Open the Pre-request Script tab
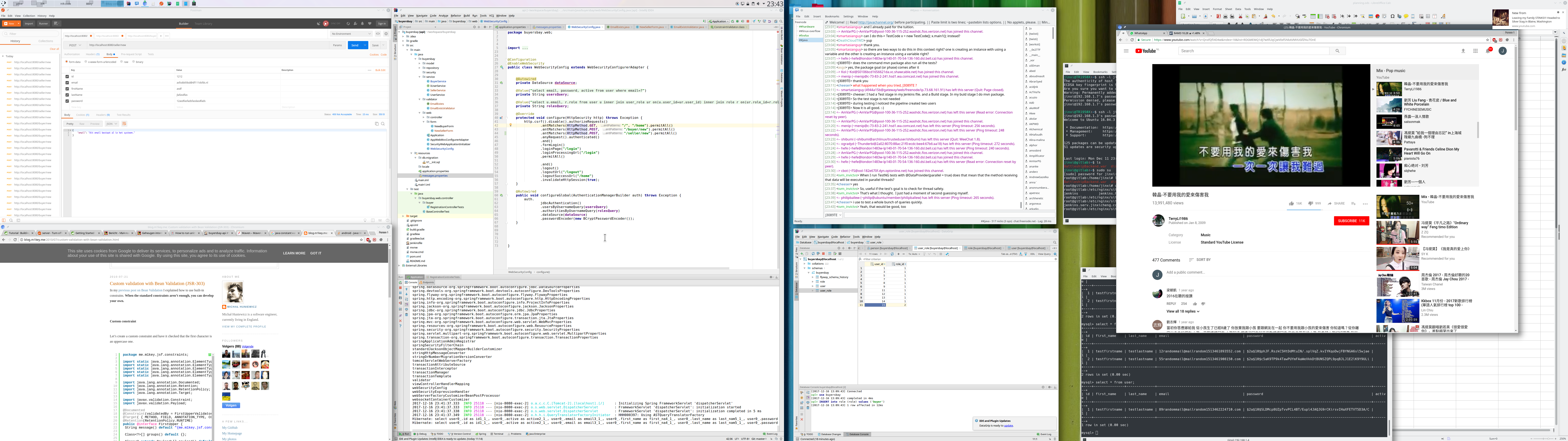1568x441 pixels. point(131,54)
